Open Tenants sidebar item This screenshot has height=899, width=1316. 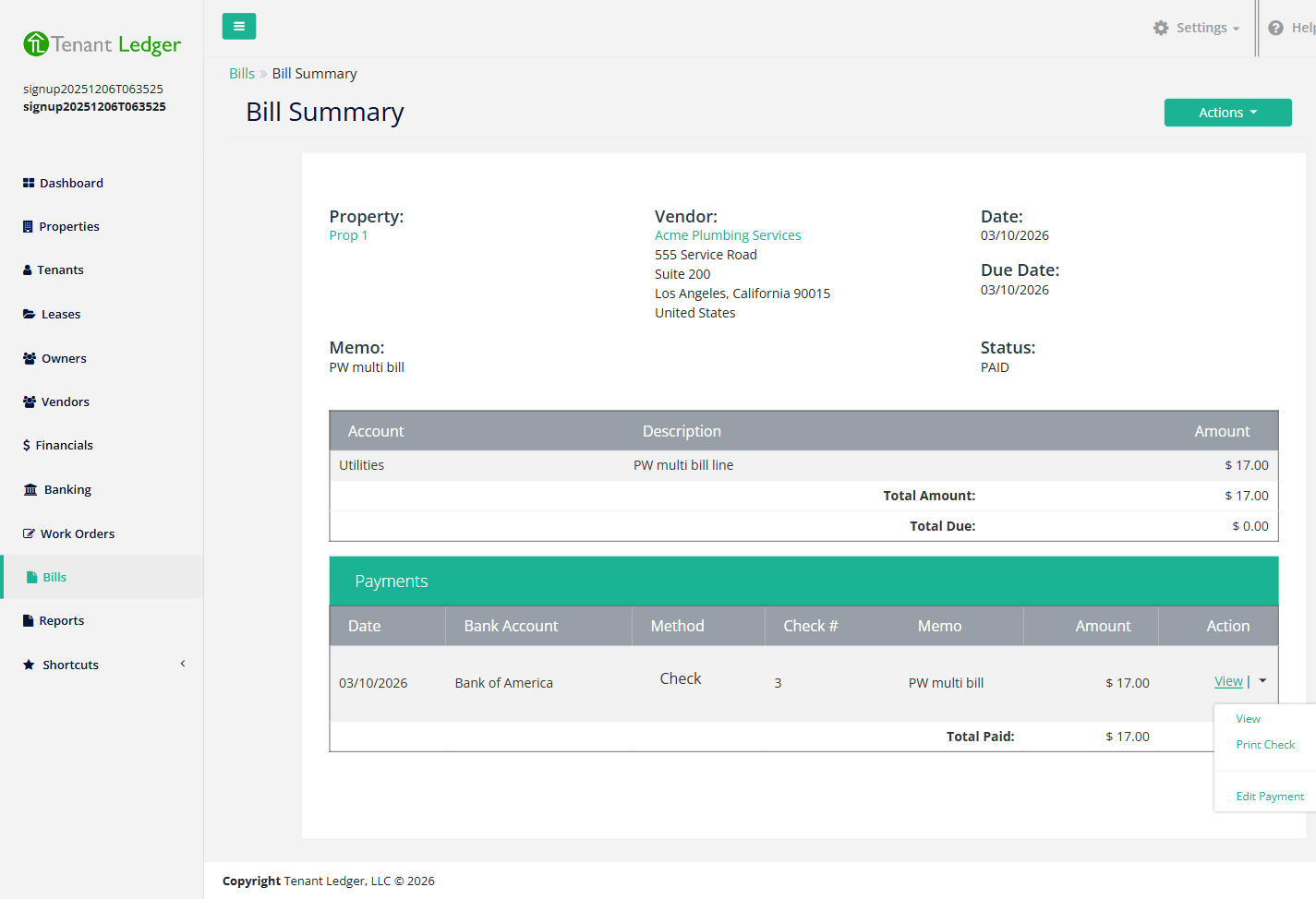pyautogui.click(x=102, y=270)
